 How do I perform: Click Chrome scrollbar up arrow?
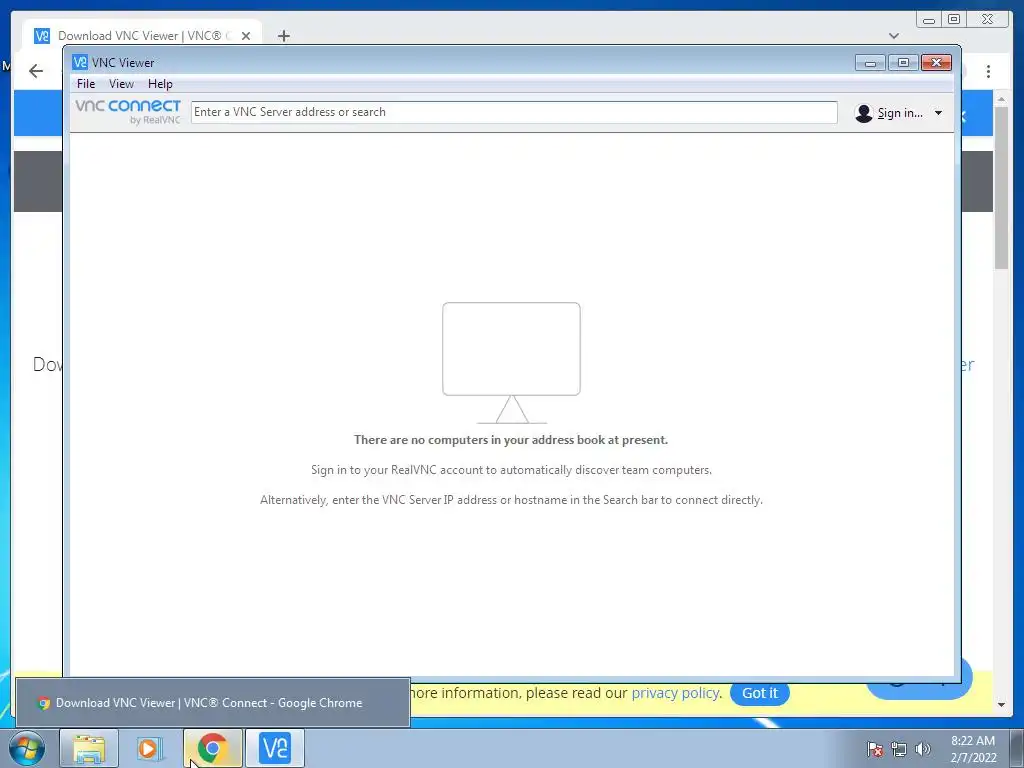tap(1001, 99)
